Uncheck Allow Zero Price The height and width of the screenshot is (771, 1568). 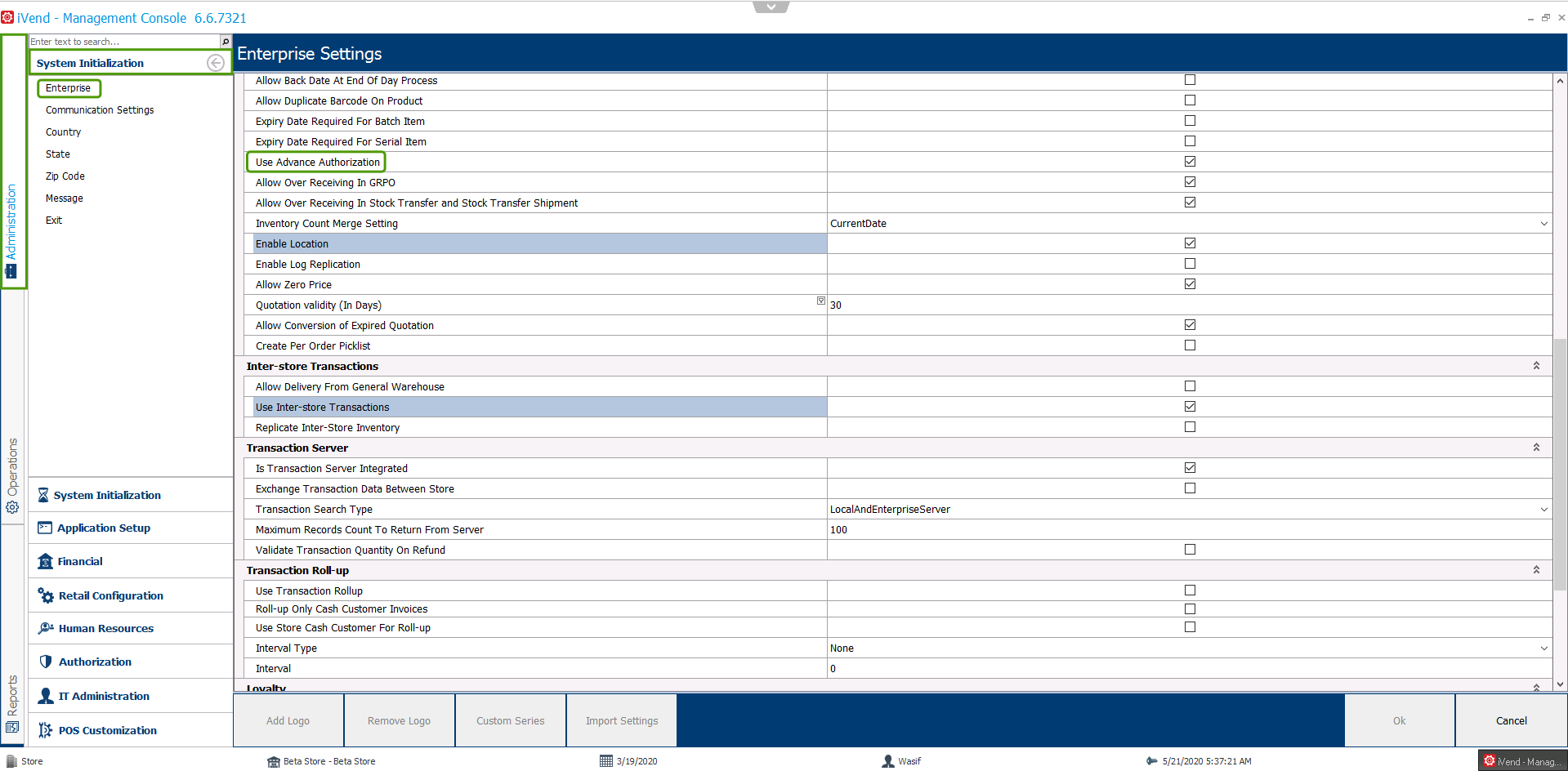coord(1190,284)
